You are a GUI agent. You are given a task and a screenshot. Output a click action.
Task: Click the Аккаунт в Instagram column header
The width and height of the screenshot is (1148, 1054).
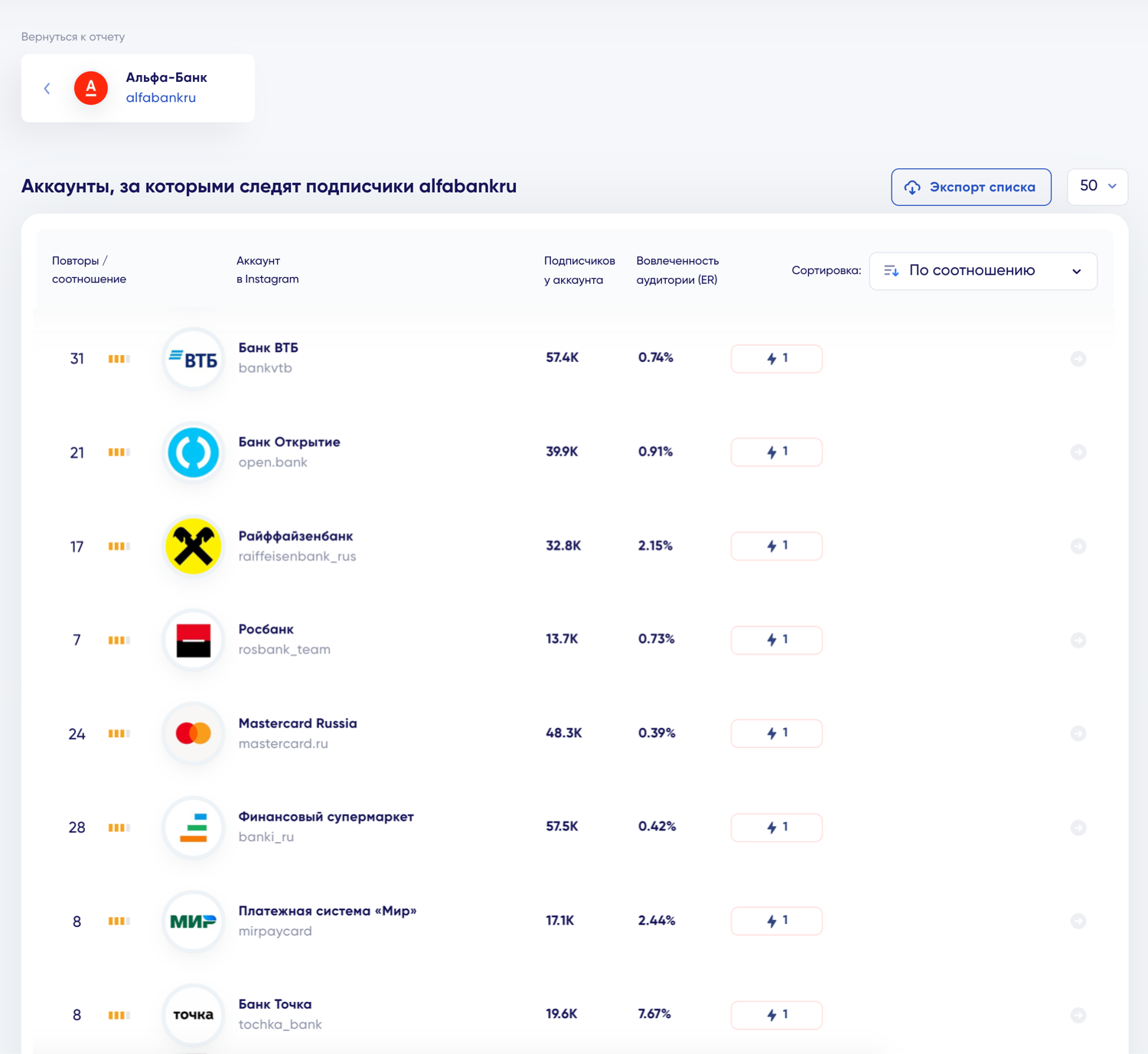(x=267, y=270)
